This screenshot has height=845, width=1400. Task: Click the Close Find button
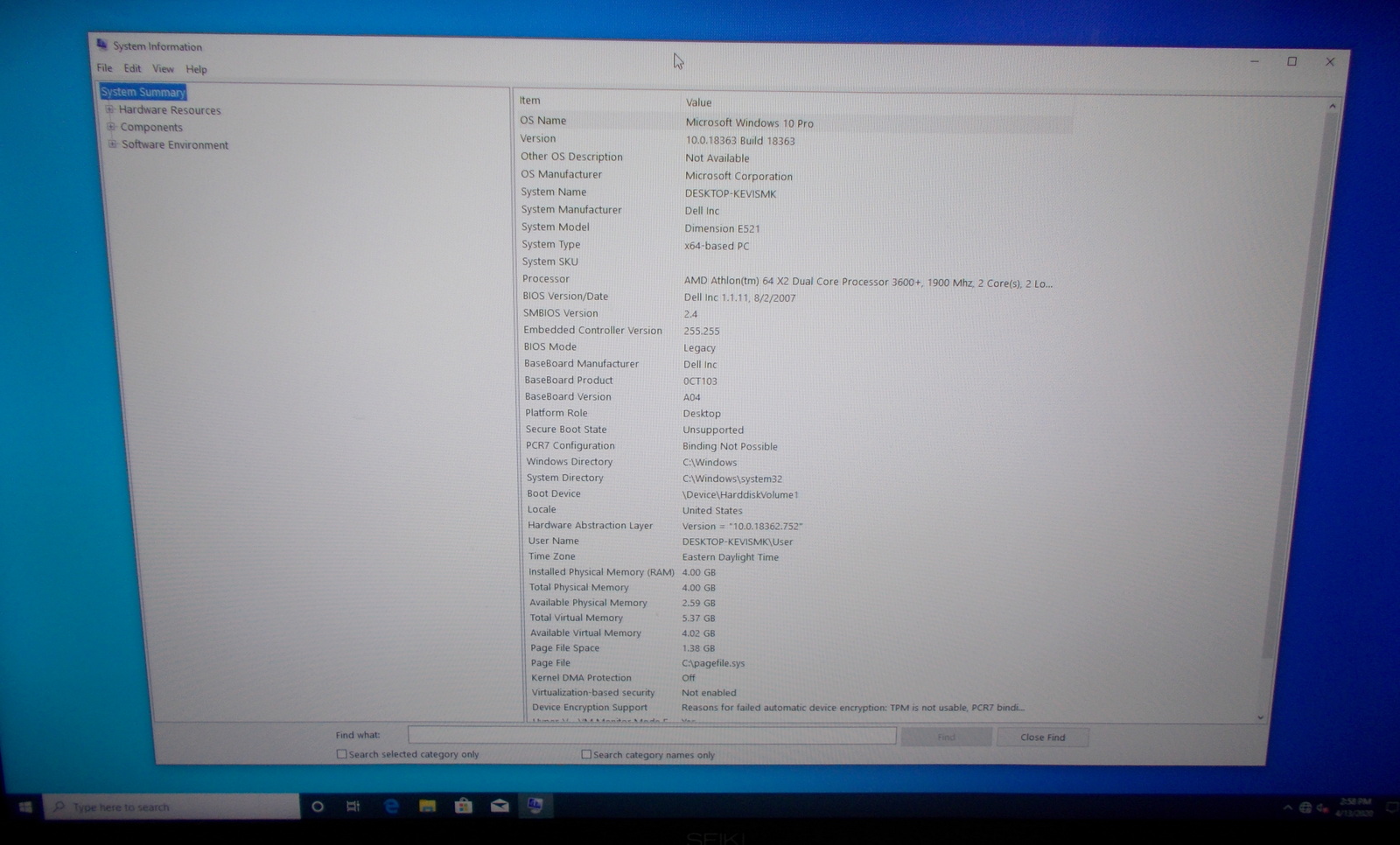pos(1042,737)
